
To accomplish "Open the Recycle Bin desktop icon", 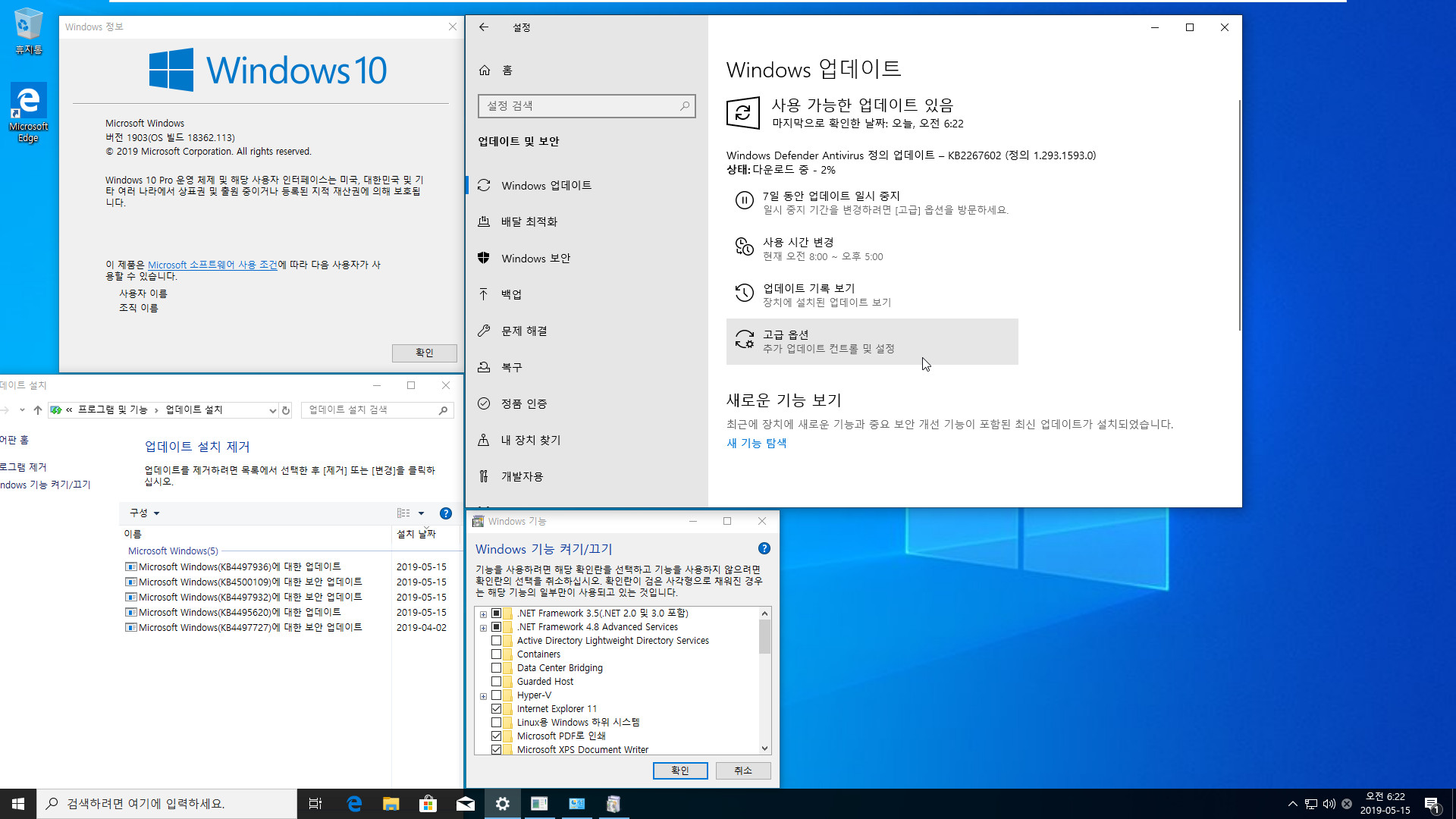I will tap(29, 32).
